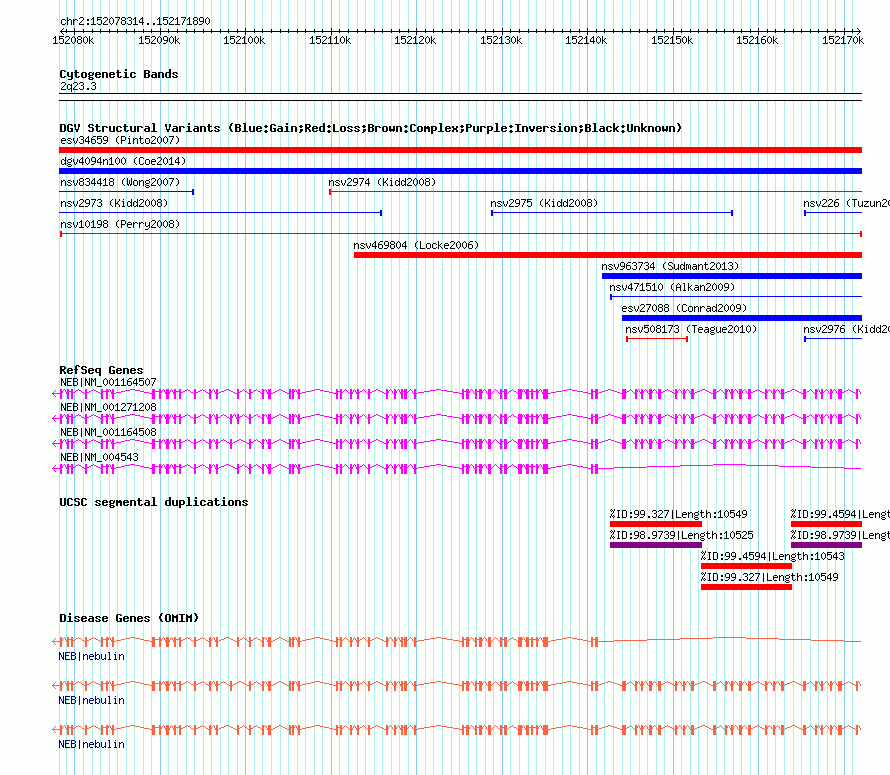The width and height of the screenshot is (890, 775).
Task: Click the nsv834418 (Wong2007) variant label
Action: (x=120, y=182)
